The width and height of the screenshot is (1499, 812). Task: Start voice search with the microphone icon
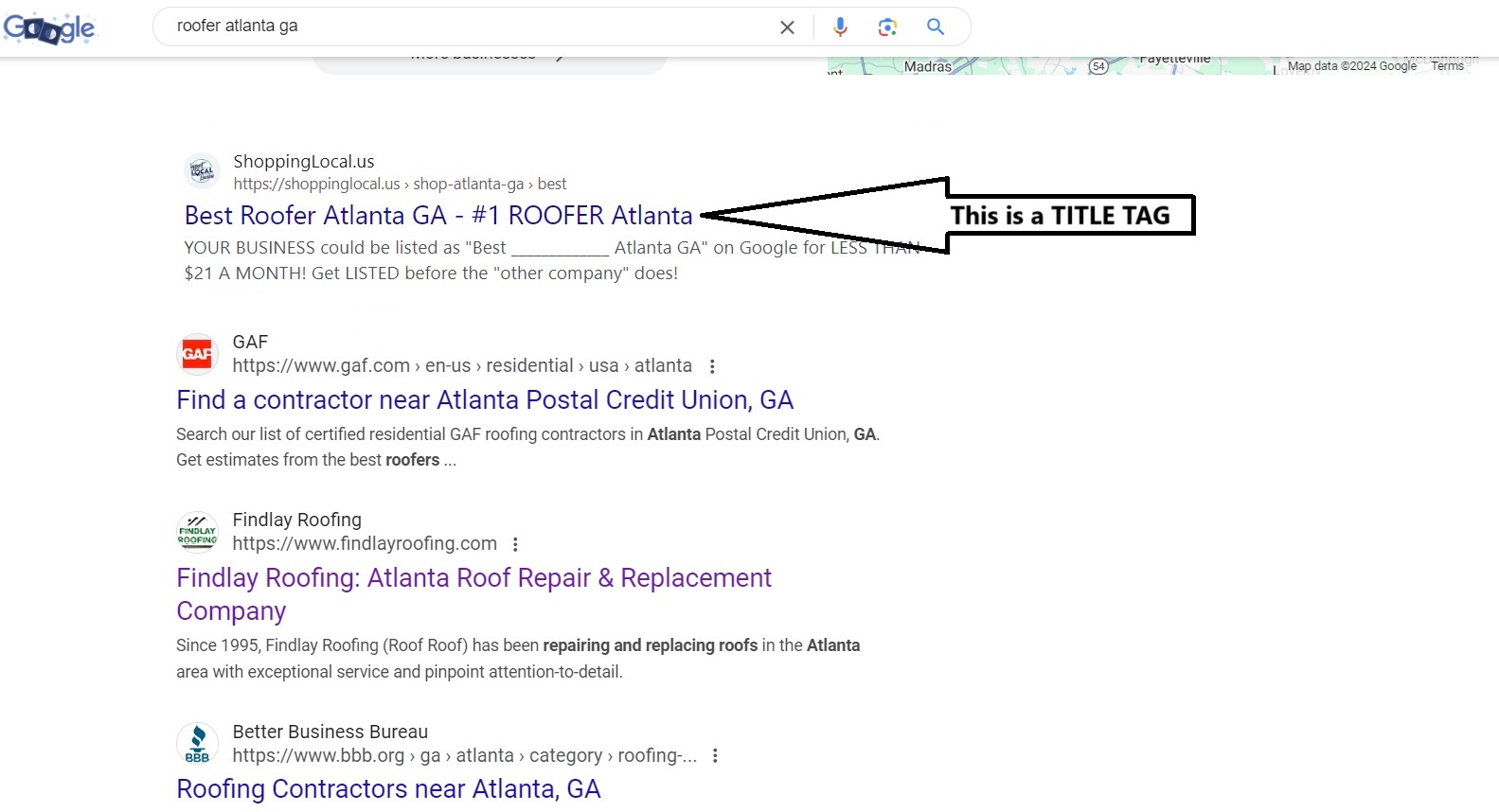(840, 27)
